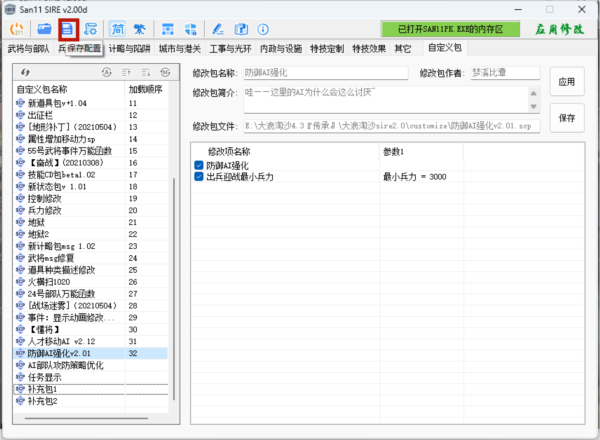Open the save-as settings gear icon

click(x=91, y=29)
